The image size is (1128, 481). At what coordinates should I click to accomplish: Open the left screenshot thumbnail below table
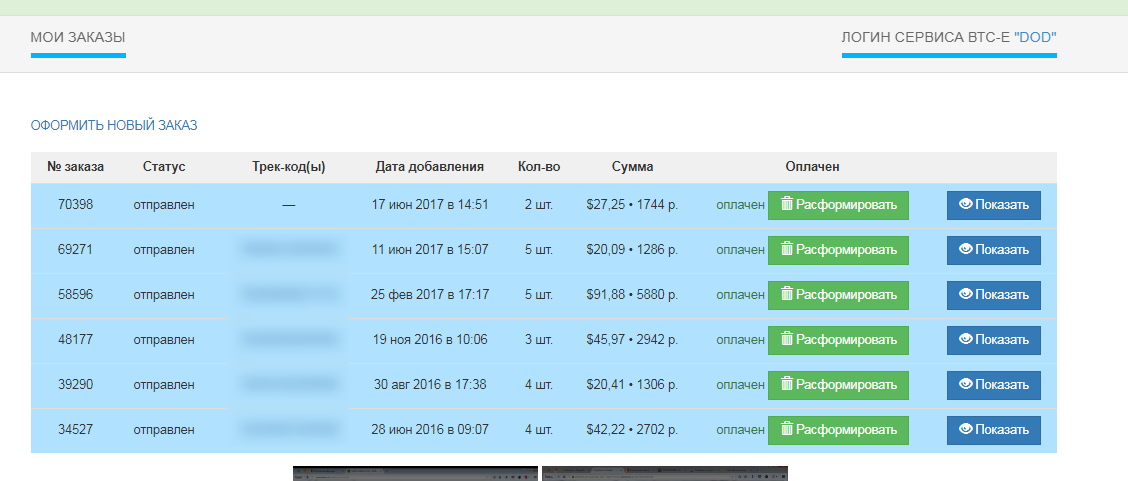coord(415,473)
